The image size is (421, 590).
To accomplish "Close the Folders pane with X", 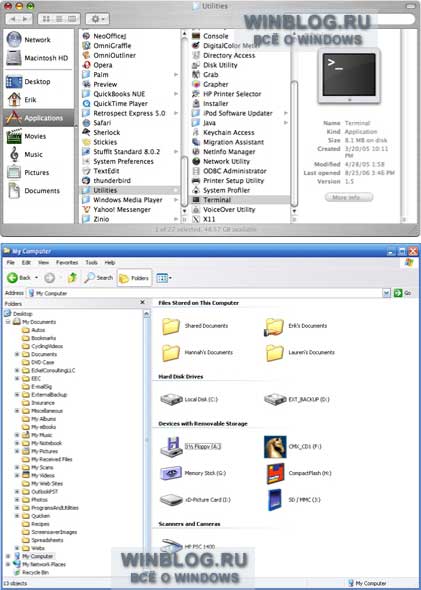I will (143, 303).
